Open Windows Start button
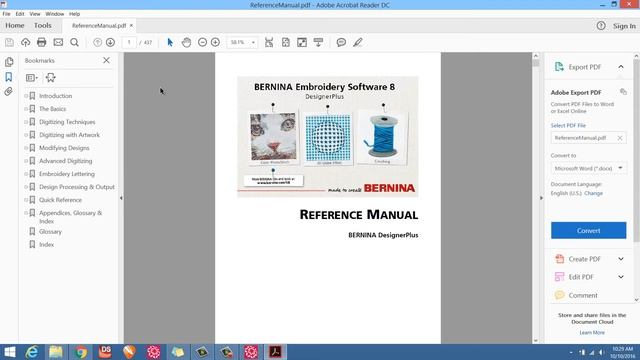 tap(9, 352)
